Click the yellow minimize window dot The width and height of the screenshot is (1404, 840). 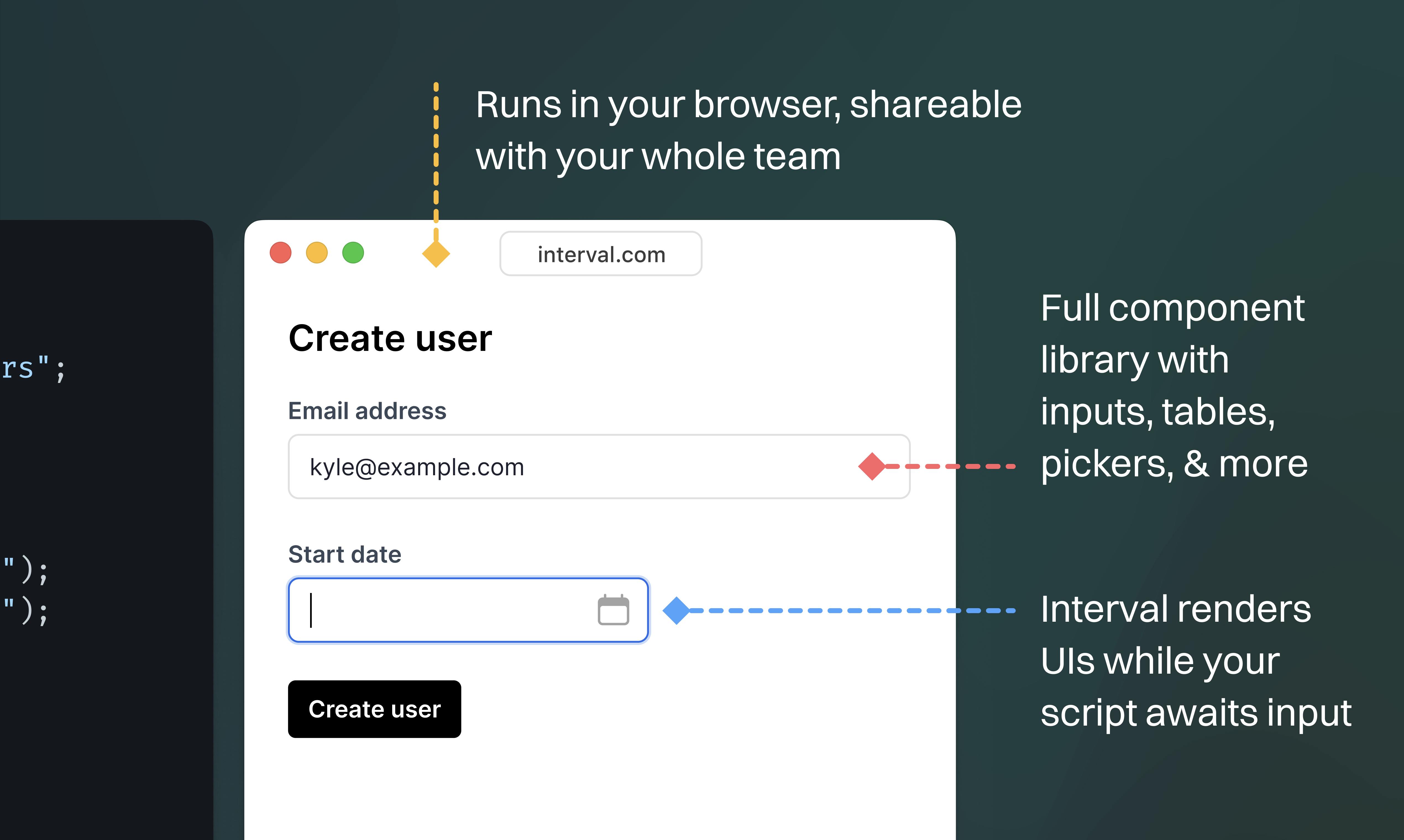317,253
